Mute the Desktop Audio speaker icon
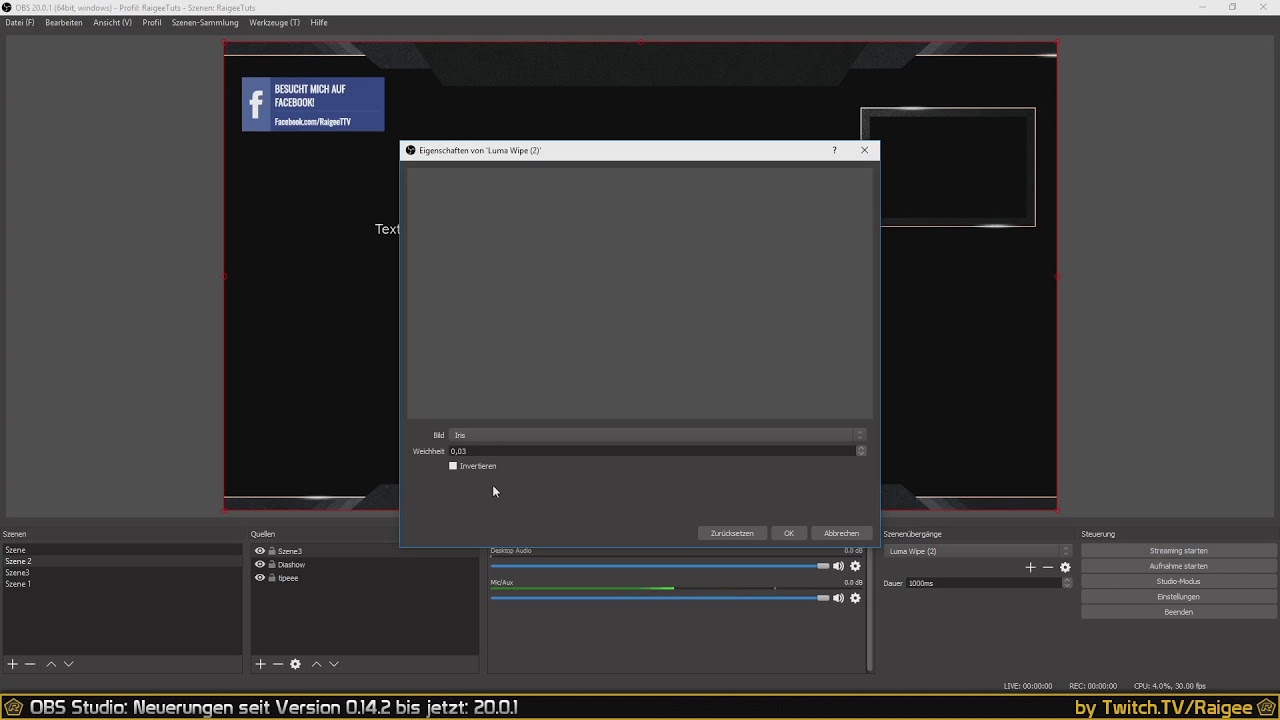The image size is (1280, 720). click(838, 566)
